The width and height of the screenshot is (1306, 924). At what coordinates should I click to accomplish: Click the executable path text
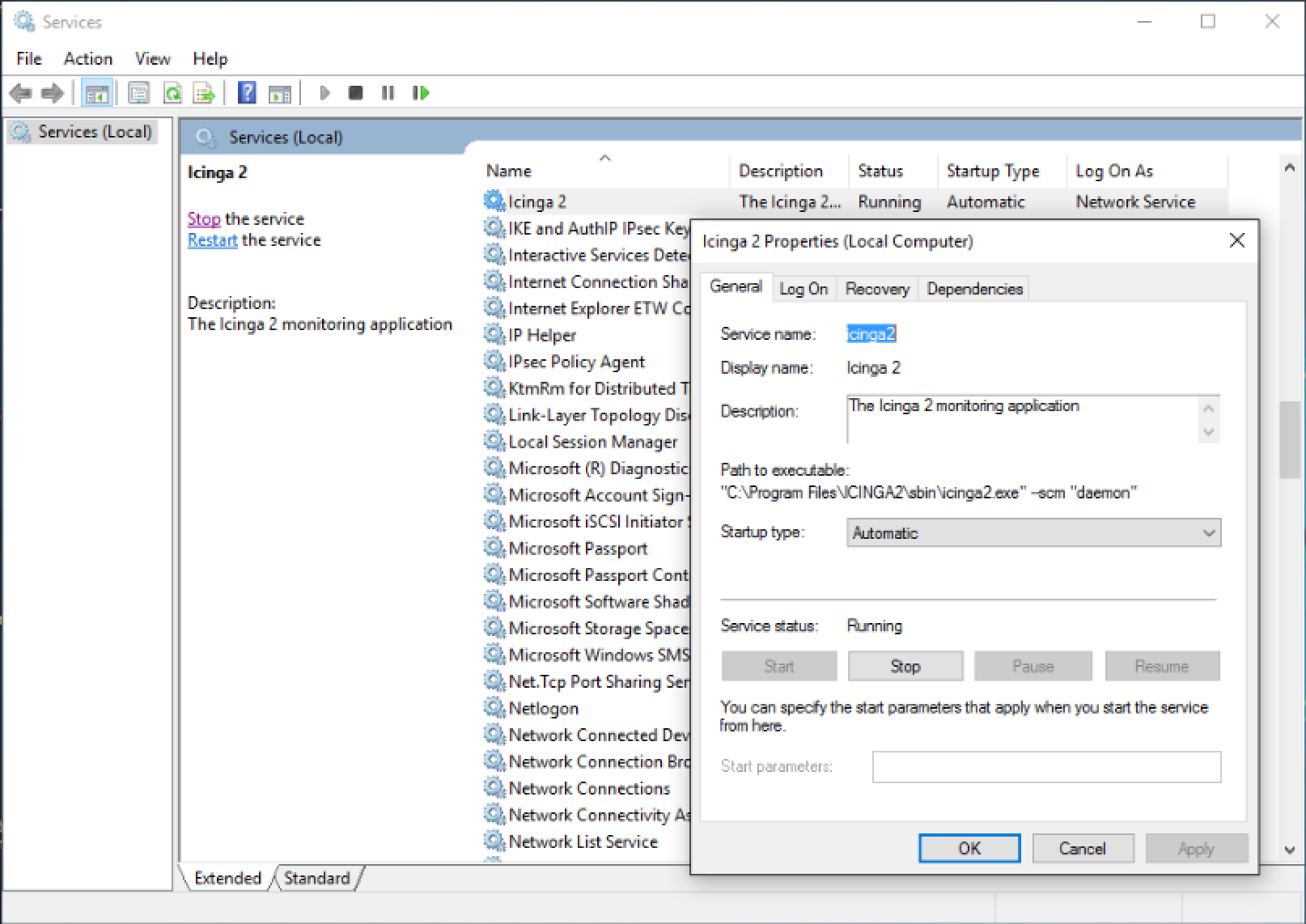(x=929, y=492)
